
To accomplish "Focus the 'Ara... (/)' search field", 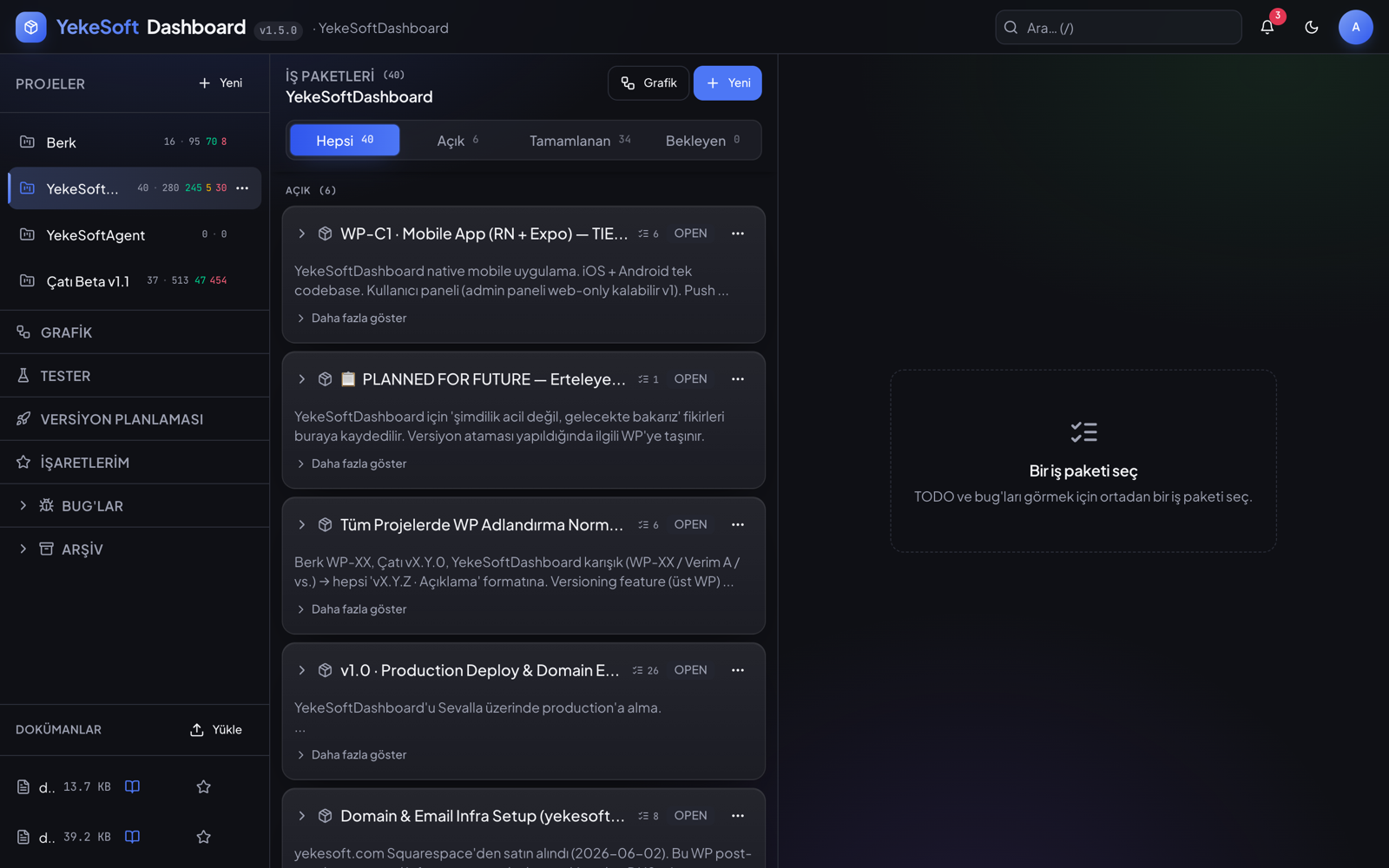I will coord(1118,27).
